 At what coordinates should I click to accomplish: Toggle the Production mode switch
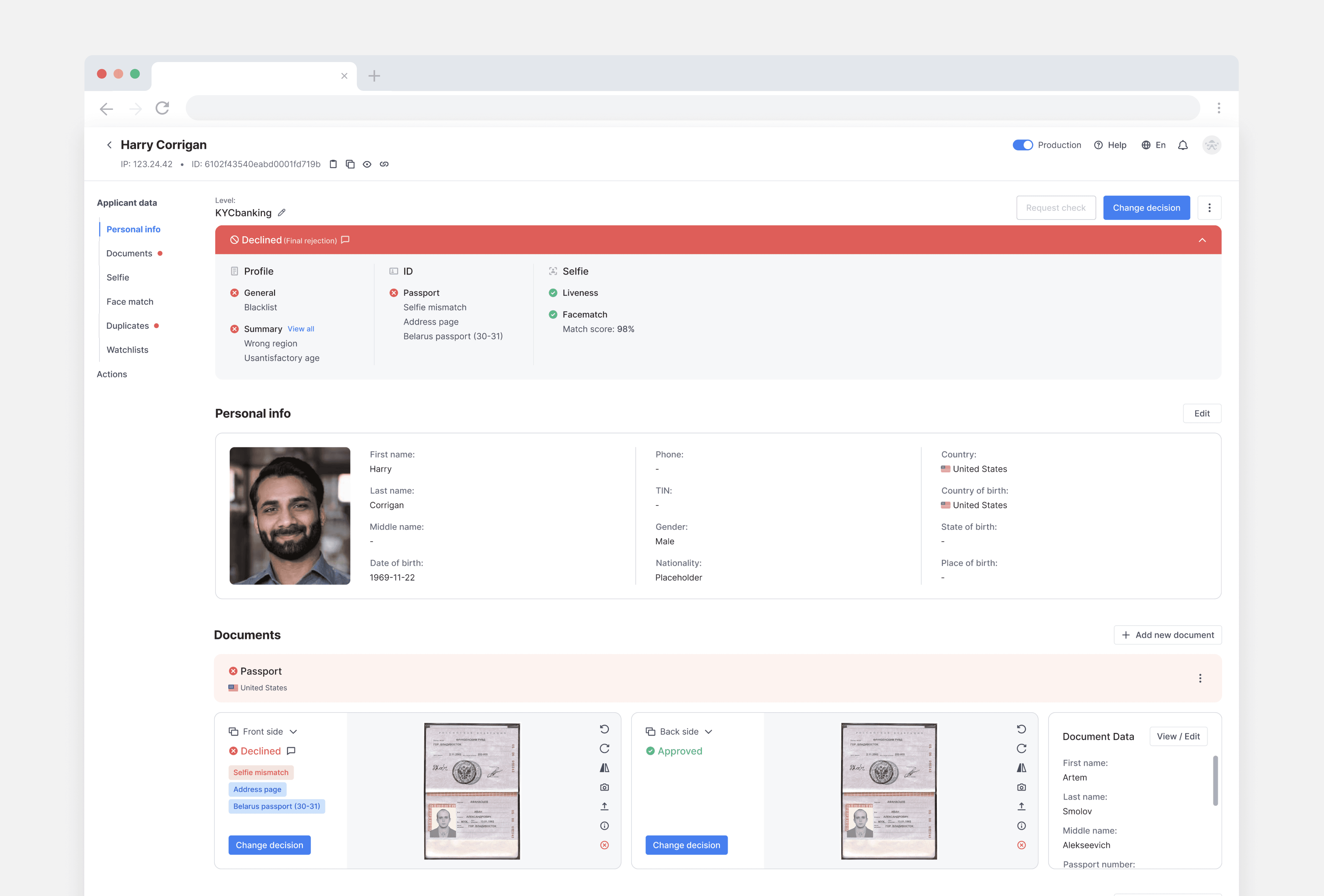click(x=1023, y=145)
